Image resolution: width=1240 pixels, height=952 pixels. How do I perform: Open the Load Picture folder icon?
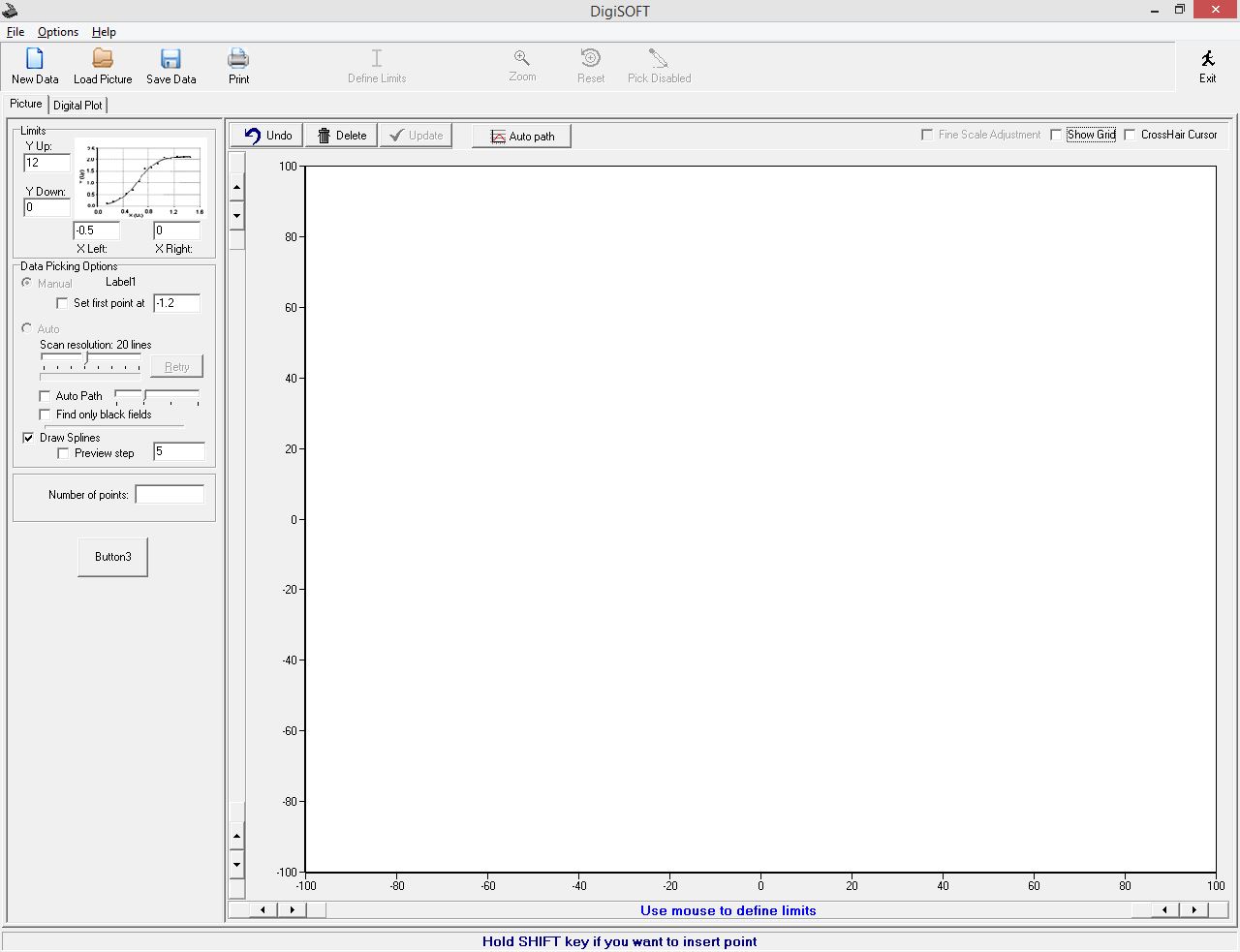(103, 59)
